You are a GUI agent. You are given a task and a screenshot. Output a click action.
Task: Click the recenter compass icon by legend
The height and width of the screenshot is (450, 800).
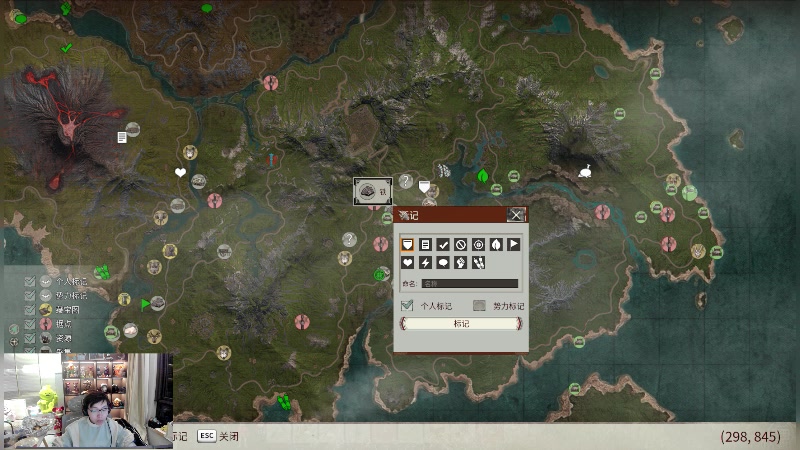pyautogui.click(x=14, y=342)
